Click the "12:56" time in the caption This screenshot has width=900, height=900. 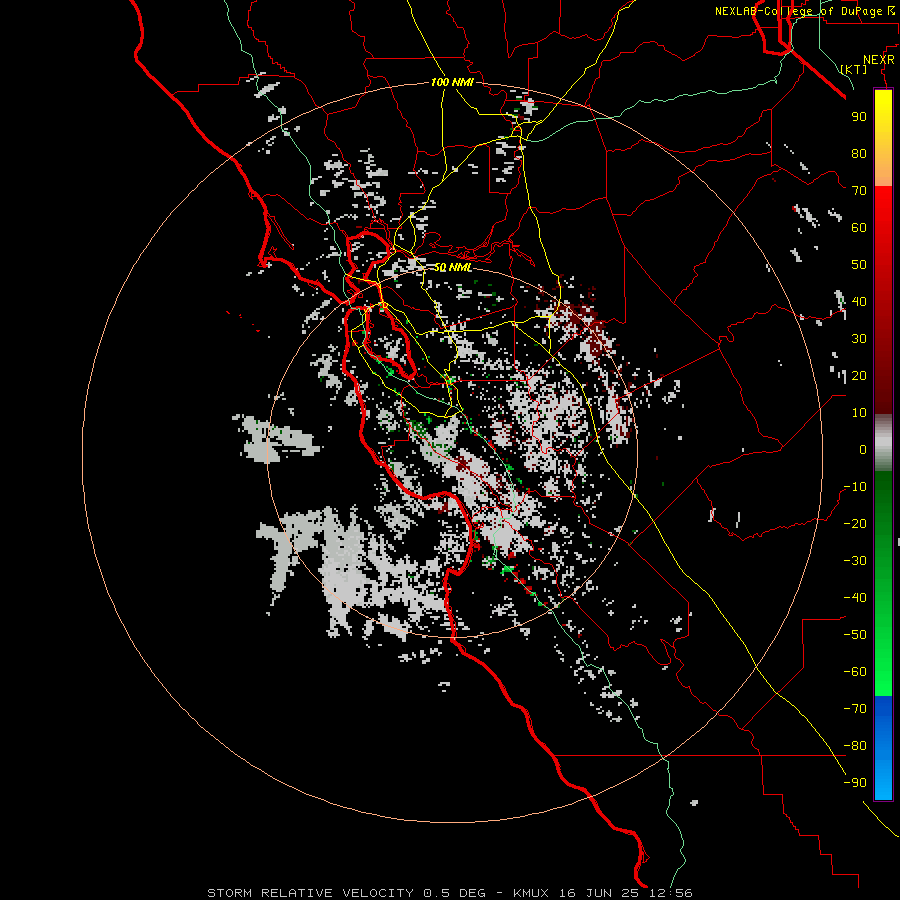click(x=670, y=893)
